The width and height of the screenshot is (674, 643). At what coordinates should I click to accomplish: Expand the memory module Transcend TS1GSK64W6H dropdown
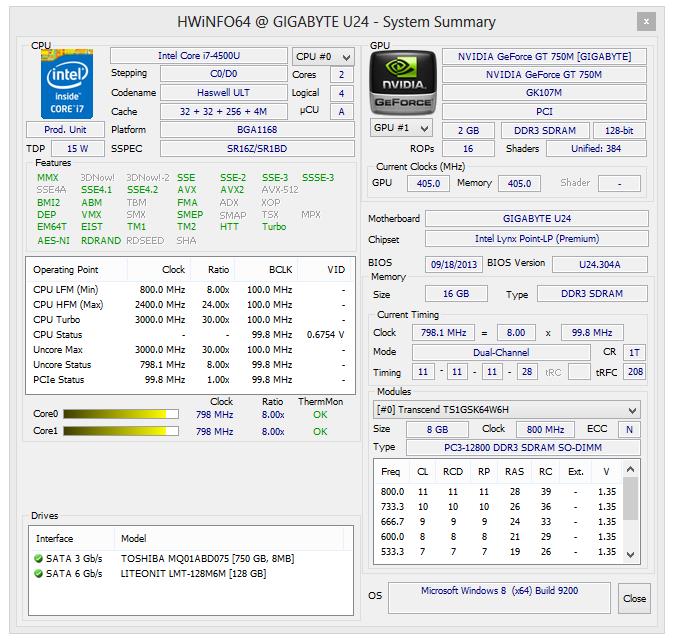pyautogui.click(x=506, y=410)
